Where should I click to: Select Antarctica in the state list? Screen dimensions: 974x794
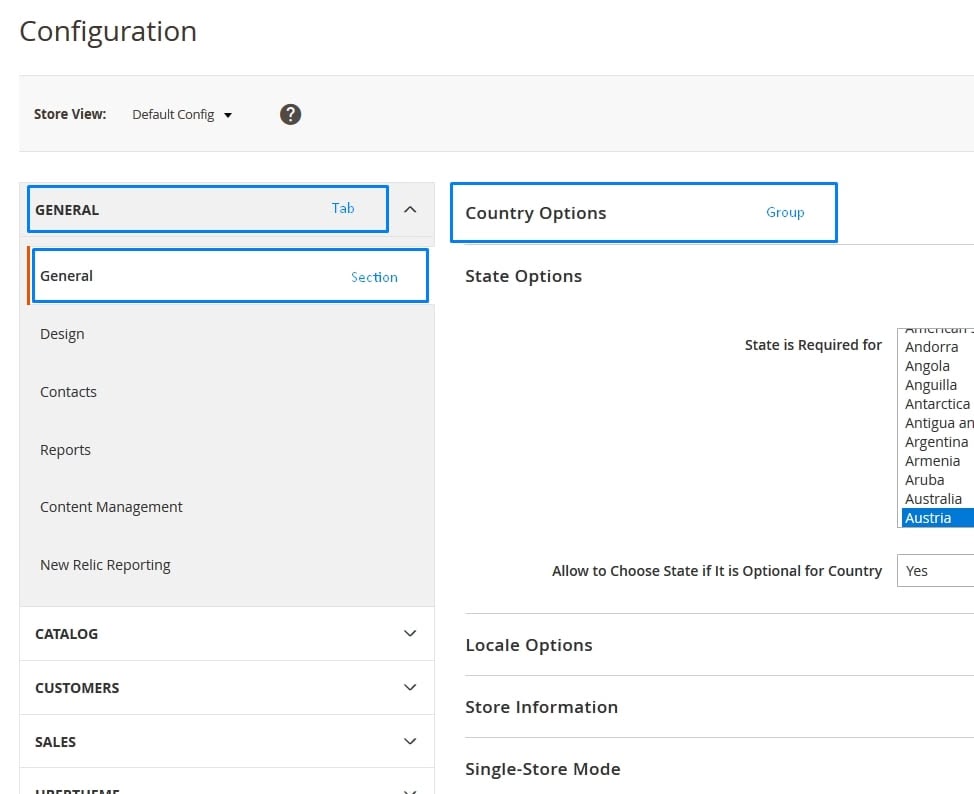pos(938,404)
